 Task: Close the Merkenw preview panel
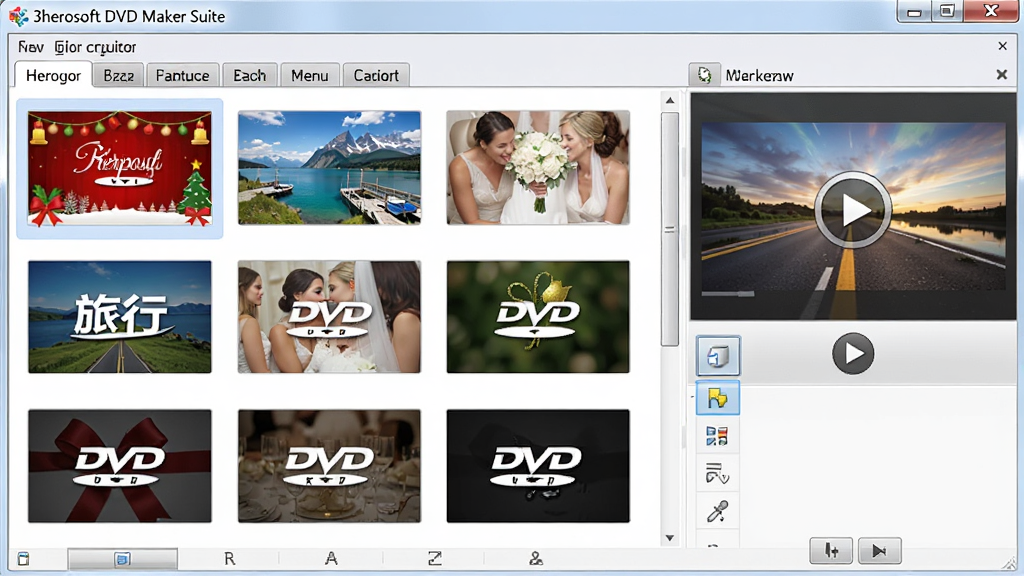1002,74
